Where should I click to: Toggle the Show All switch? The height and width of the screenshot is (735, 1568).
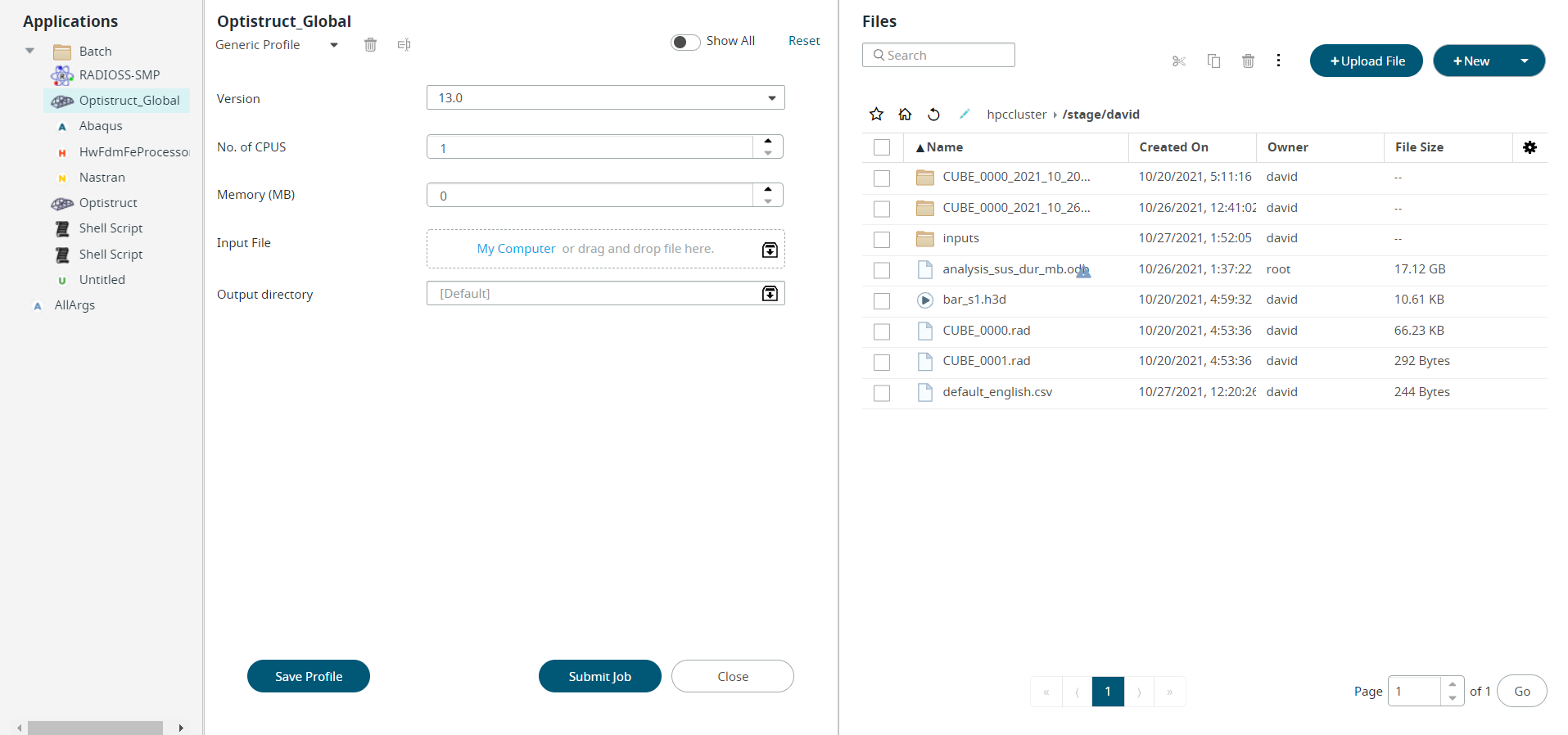[x=685, y=42]
